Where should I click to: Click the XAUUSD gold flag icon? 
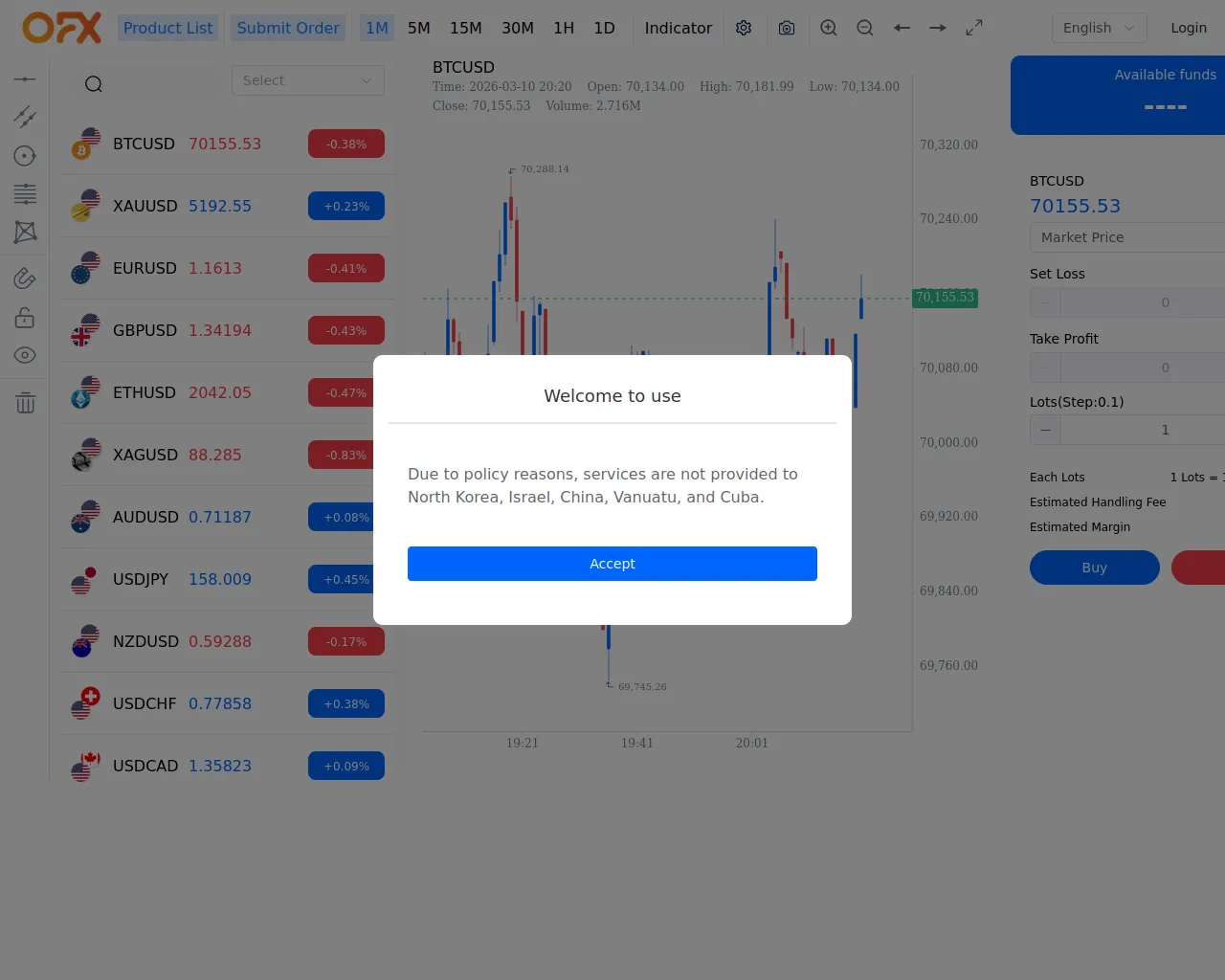[x=86, y=206]
